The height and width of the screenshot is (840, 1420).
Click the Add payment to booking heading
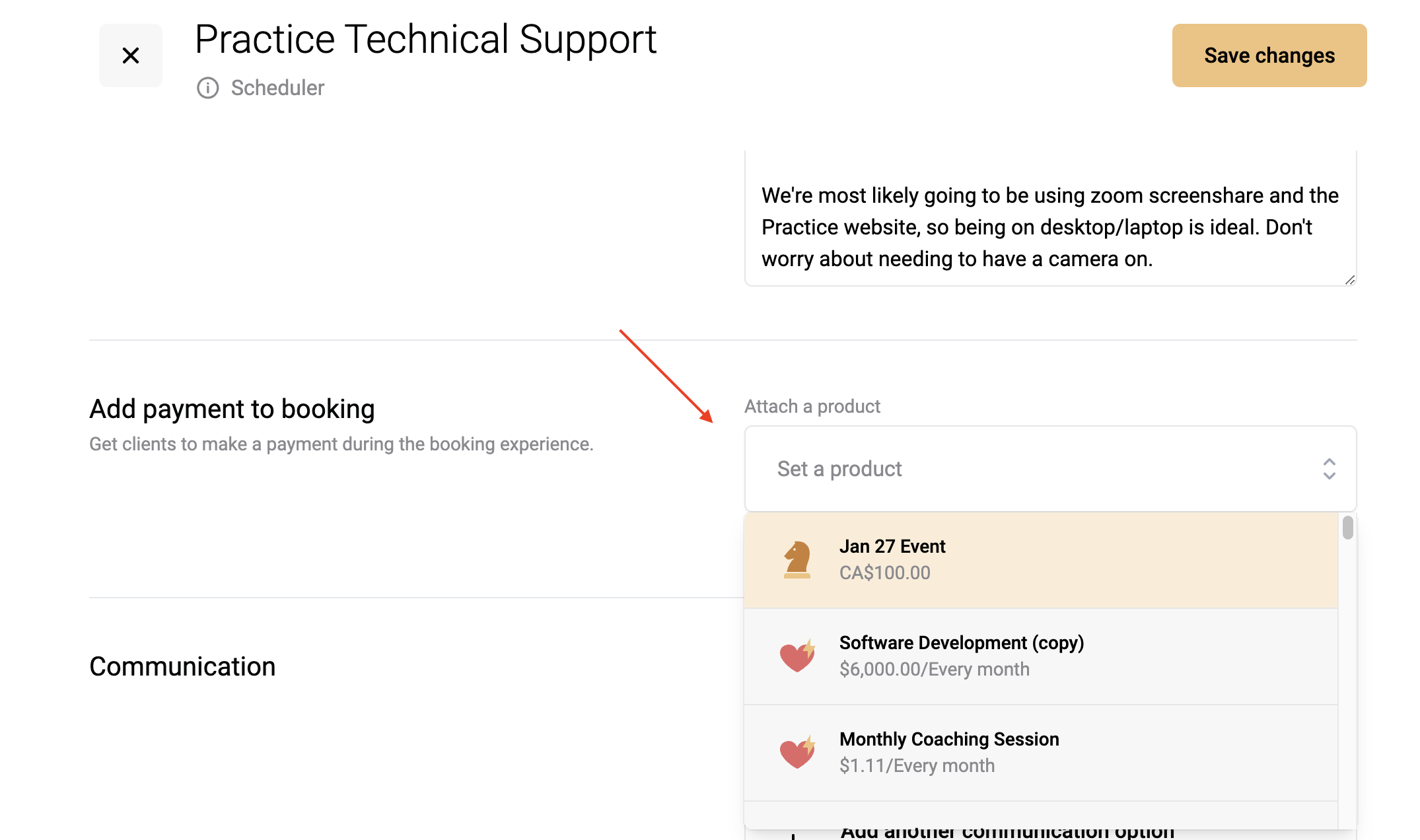tap(232, 409)
